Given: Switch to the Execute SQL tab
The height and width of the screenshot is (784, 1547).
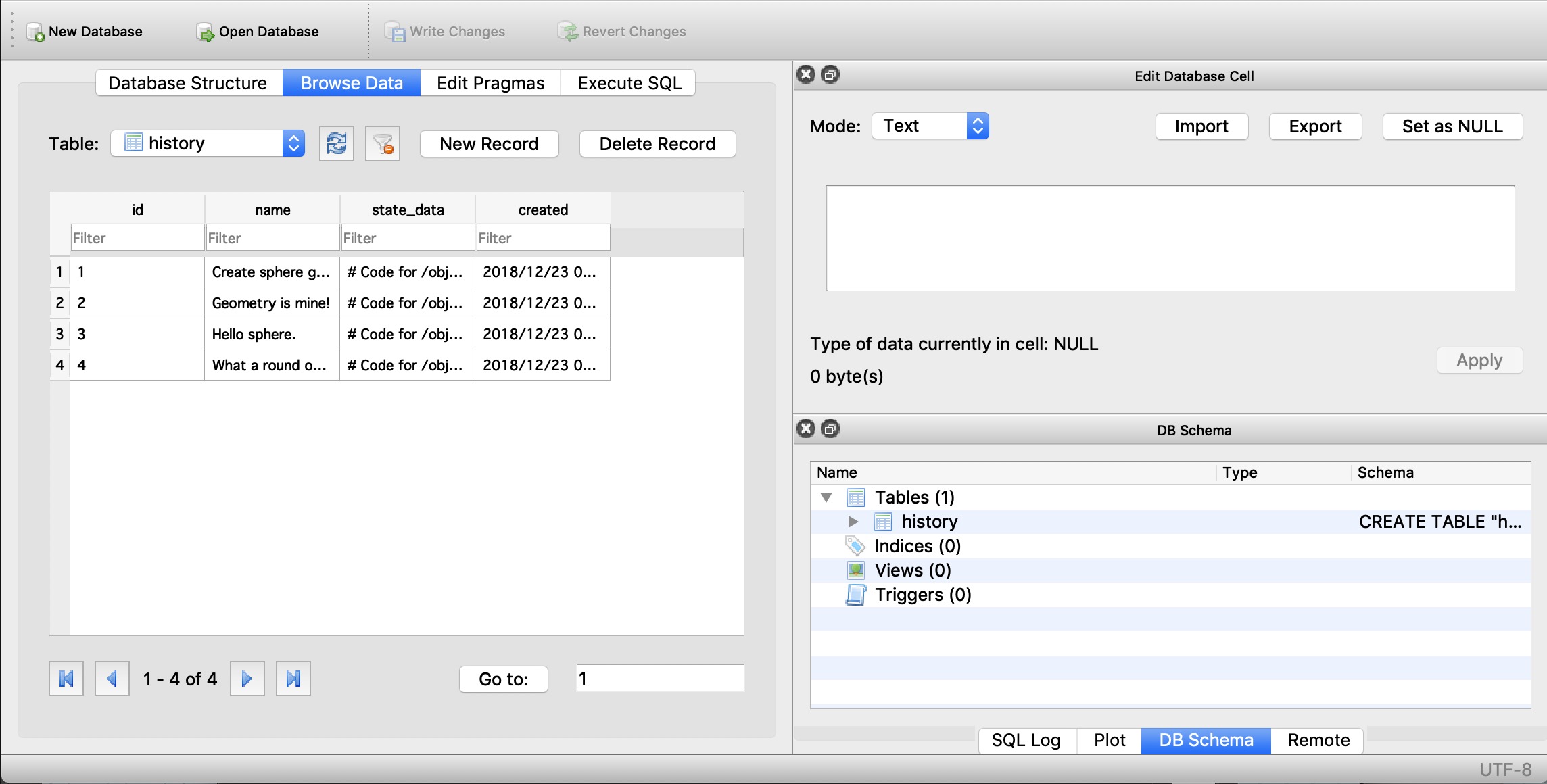Looking at the screenshot, I should 631,83.
